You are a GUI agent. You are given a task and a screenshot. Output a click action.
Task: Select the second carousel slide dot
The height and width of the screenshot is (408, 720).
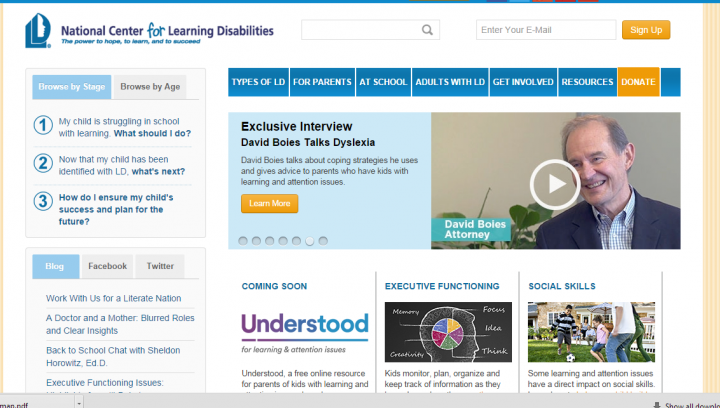point(256,241)
